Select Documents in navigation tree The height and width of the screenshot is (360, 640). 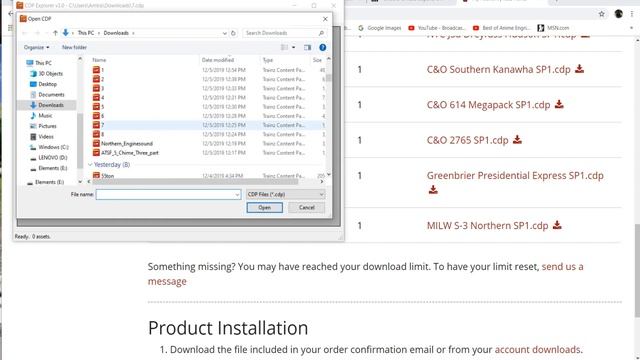(51, 95)
